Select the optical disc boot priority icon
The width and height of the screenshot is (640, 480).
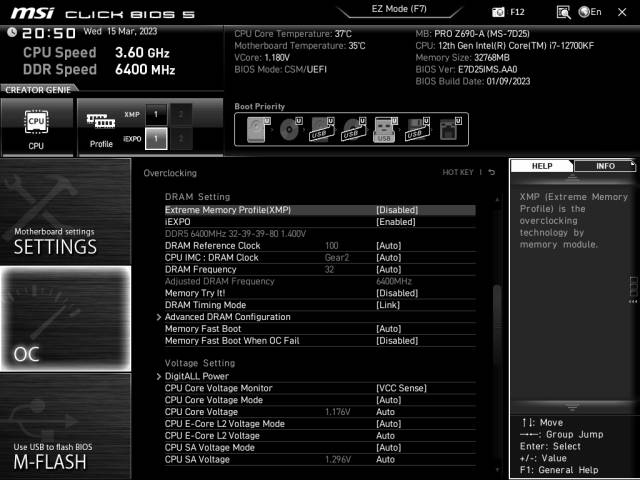coord(290,129)
